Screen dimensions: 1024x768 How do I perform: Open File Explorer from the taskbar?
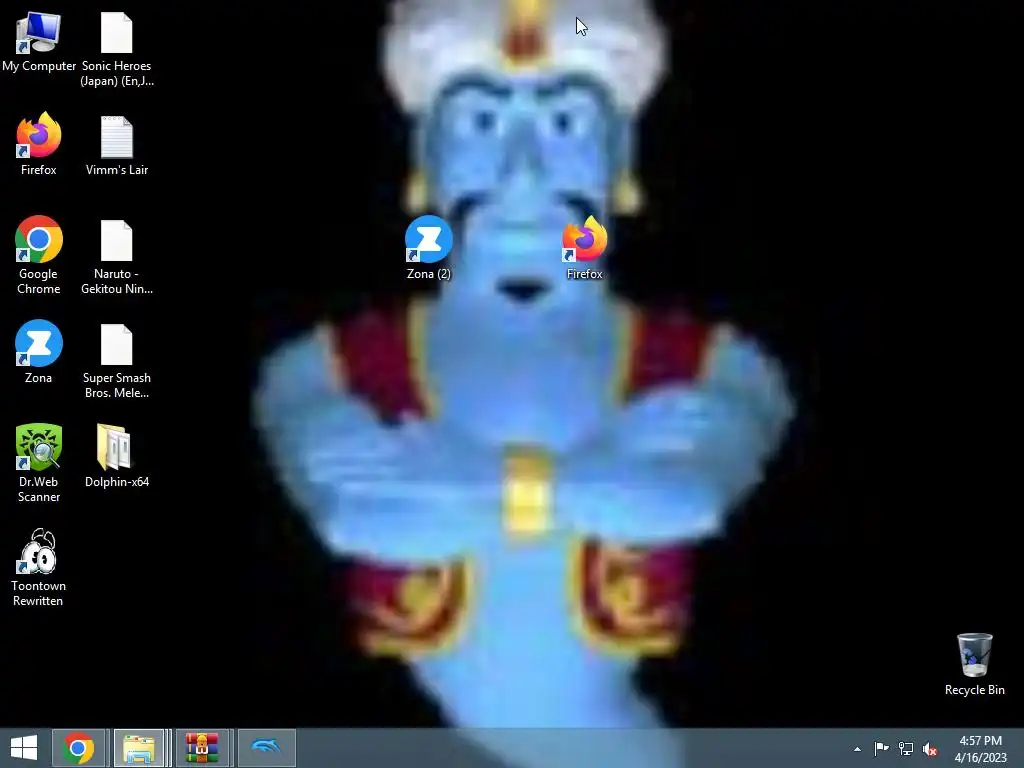click(x=139, y=748)
